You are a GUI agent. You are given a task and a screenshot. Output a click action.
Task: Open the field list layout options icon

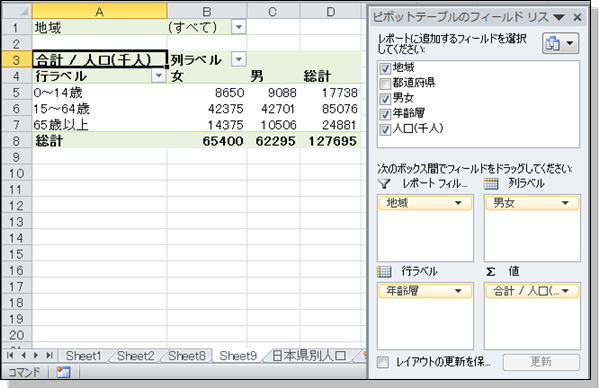(560, 43)
